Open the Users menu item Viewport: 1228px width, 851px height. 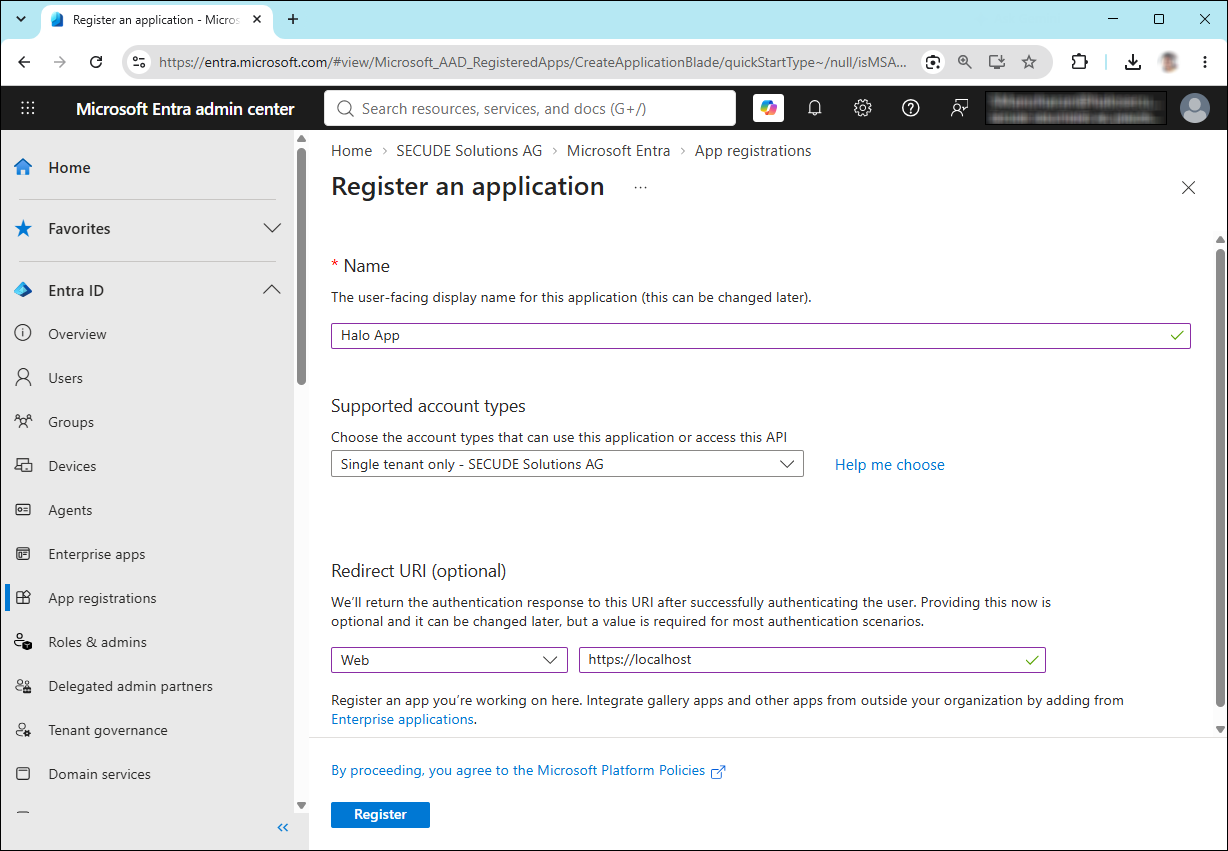pos(66,378)
